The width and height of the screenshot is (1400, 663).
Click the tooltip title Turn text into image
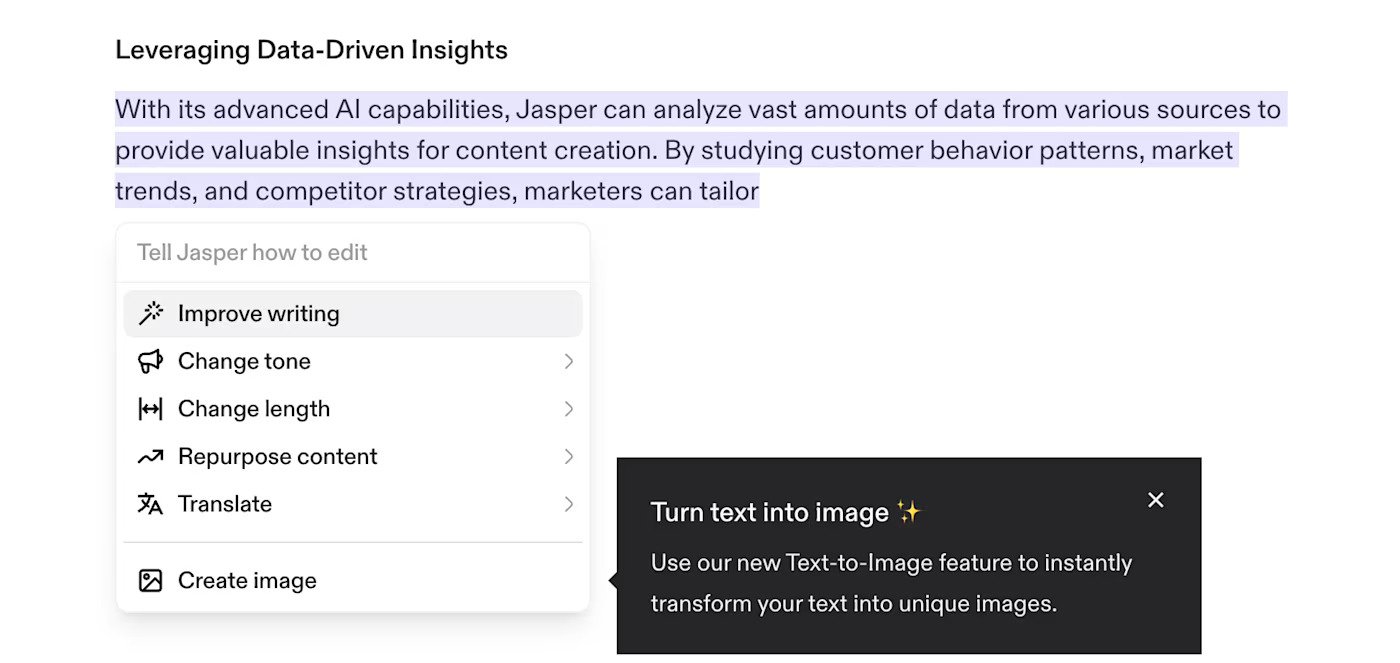[769, 513]
